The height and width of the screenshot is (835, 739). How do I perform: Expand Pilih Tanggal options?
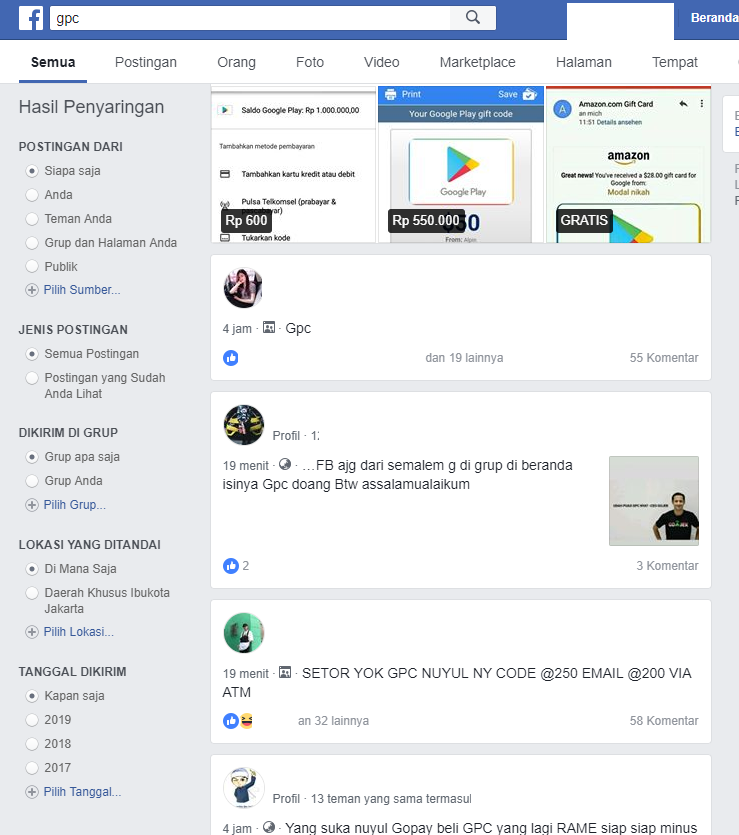click(73, 792)
